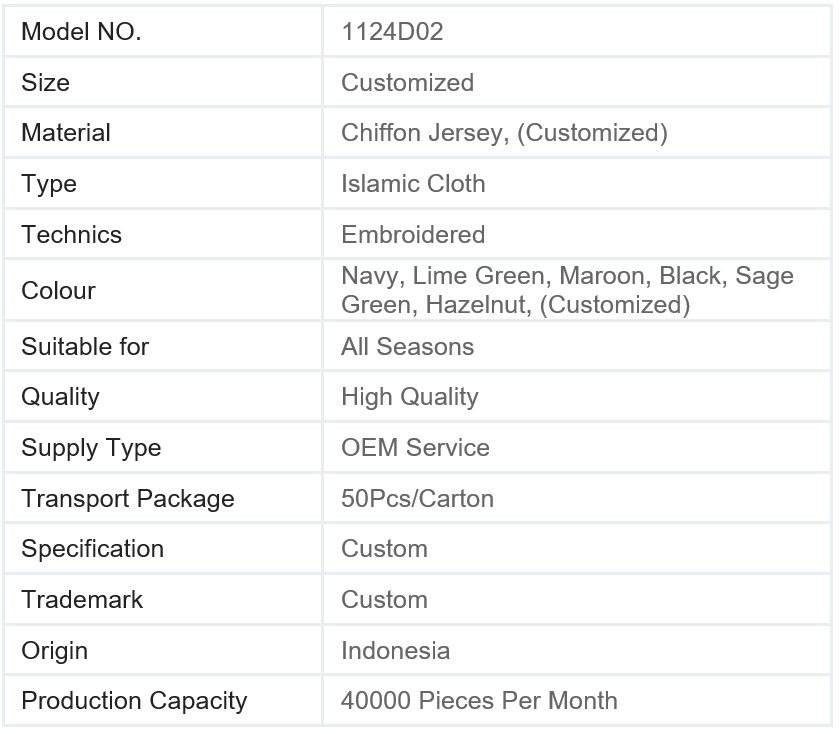Screen dimensions: 840x734
Task: Select the Islamic Cloth type value
Action: tap(413, 184)
